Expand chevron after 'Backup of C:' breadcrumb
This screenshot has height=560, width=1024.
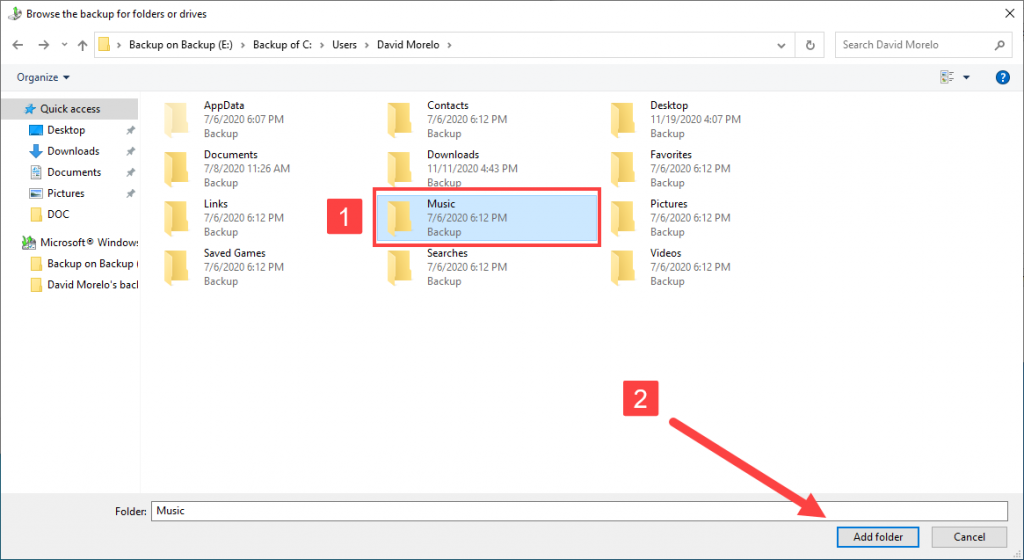(x=322, y=44)
